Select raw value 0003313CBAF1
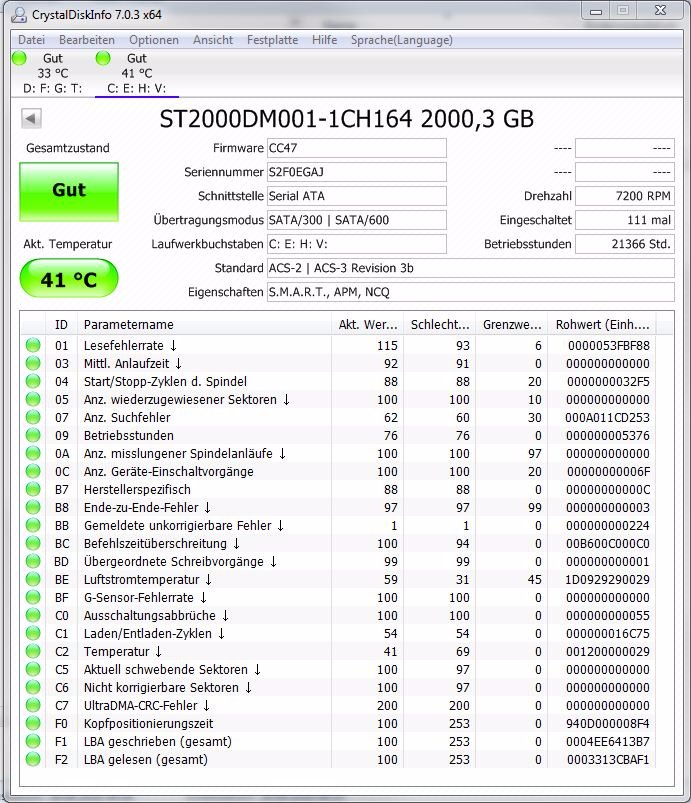Viewport: 691px width, 803px height. coord(608,760)
